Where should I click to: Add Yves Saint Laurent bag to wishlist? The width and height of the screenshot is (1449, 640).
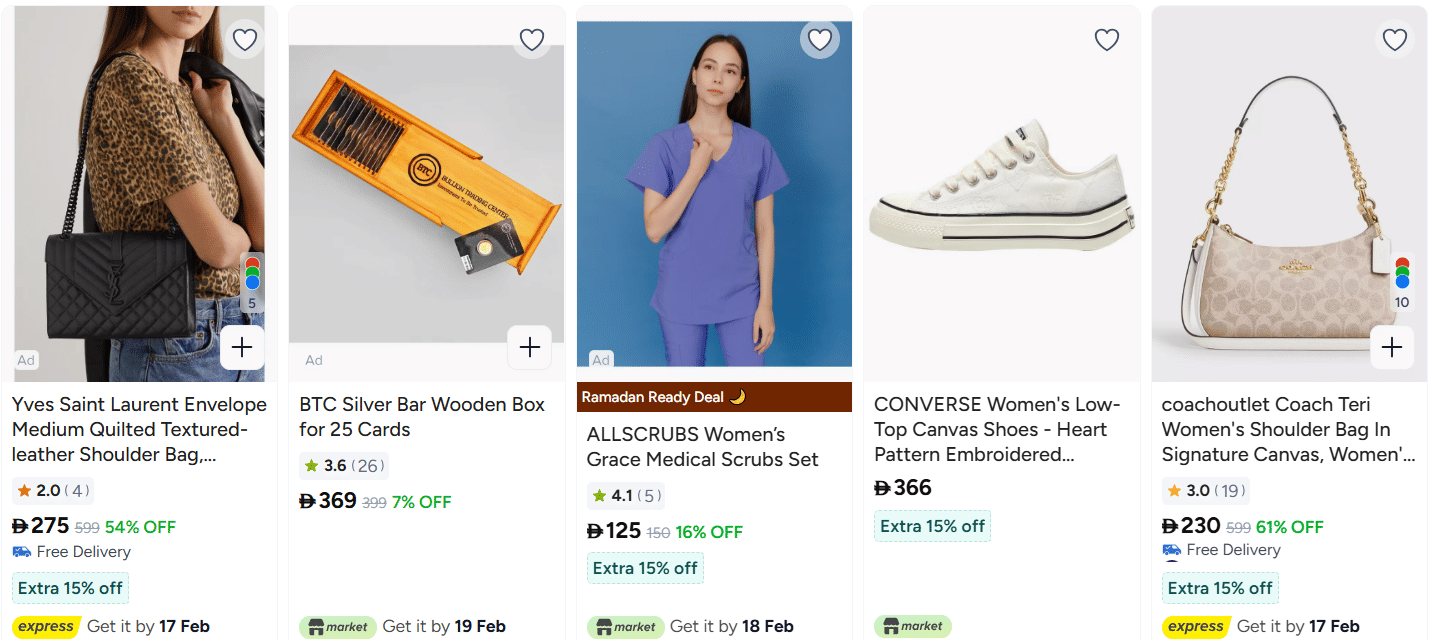[x=245, y=40]
